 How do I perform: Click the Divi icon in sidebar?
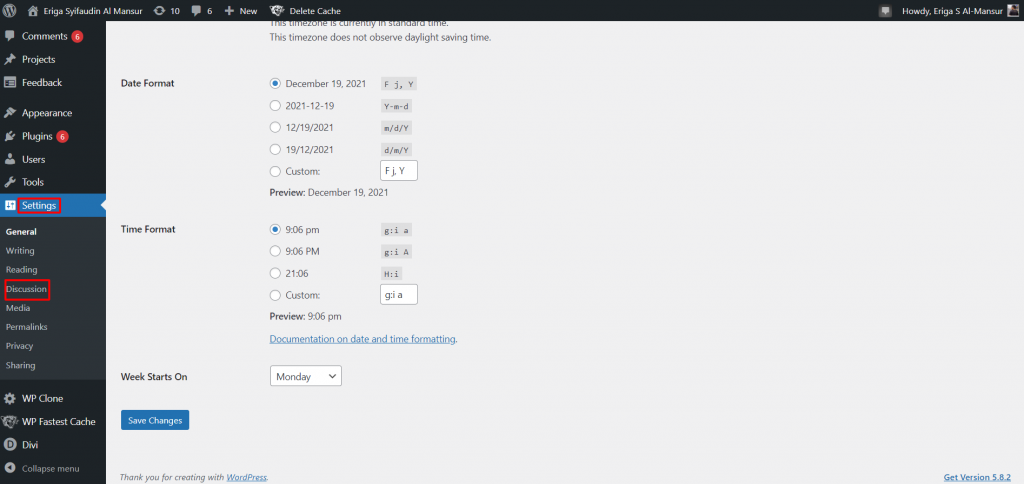10,445
